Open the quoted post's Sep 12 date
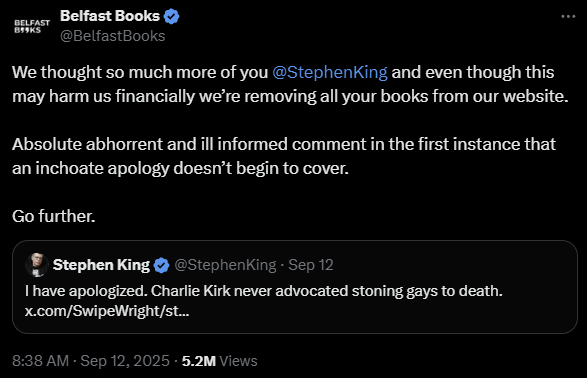This screenshot has width=587, height=378. pos(311,265)
